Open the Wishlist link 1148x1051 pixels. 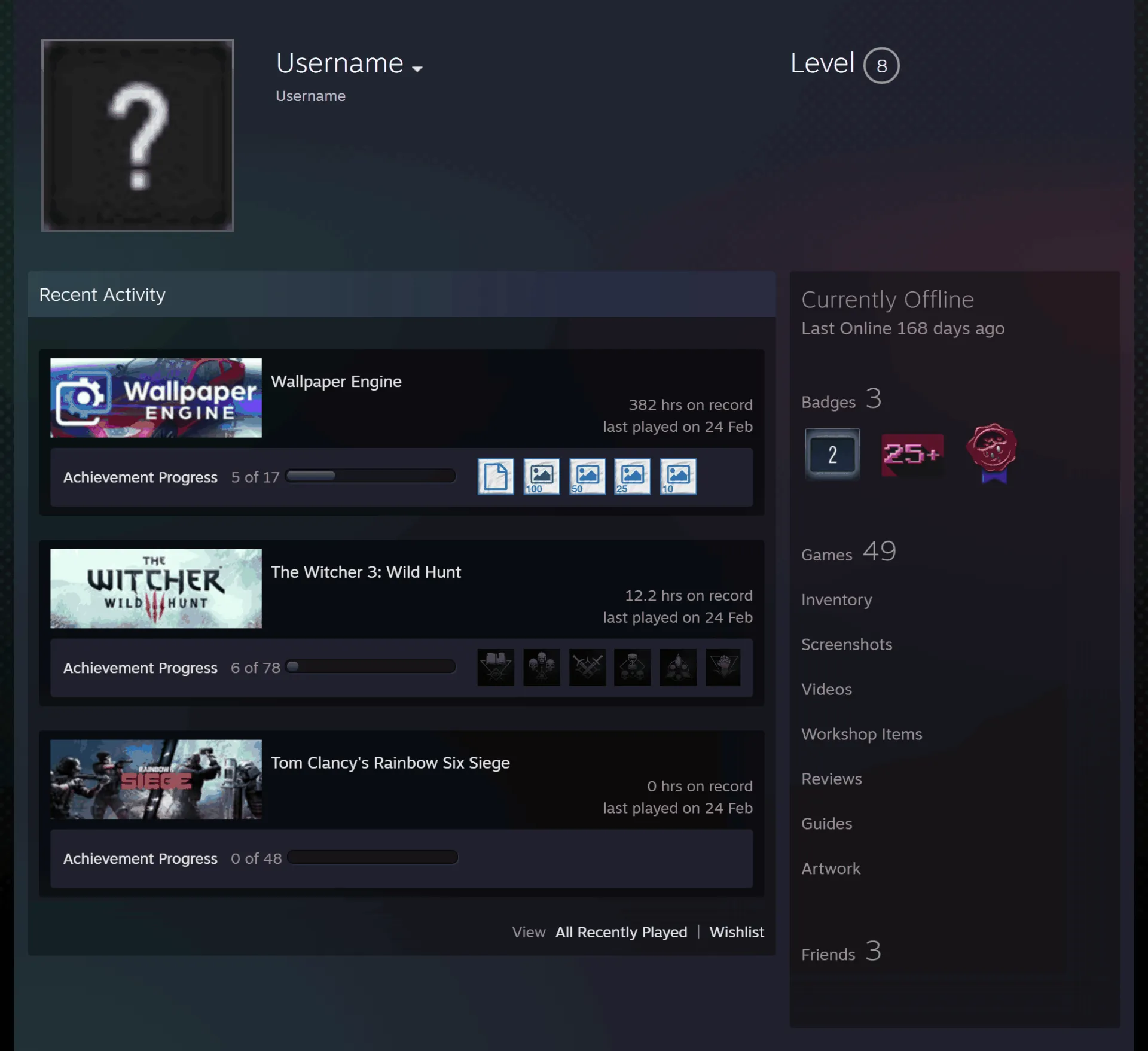pyautogui.click(x=737, y=932)
